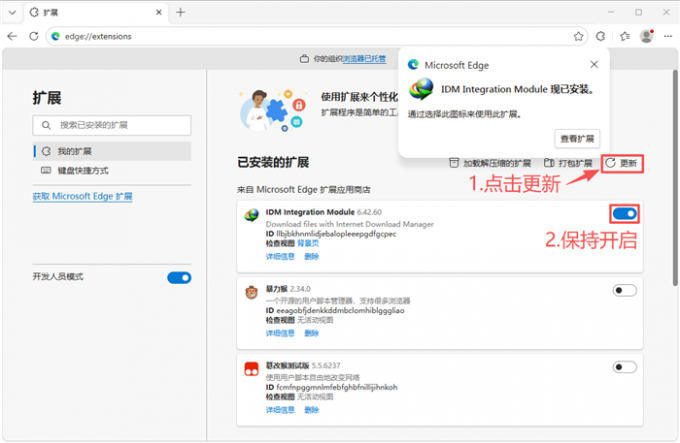Screen dimensions: 680x443
Task: Open a new tab with the plus icon
Action: (180, 13)
